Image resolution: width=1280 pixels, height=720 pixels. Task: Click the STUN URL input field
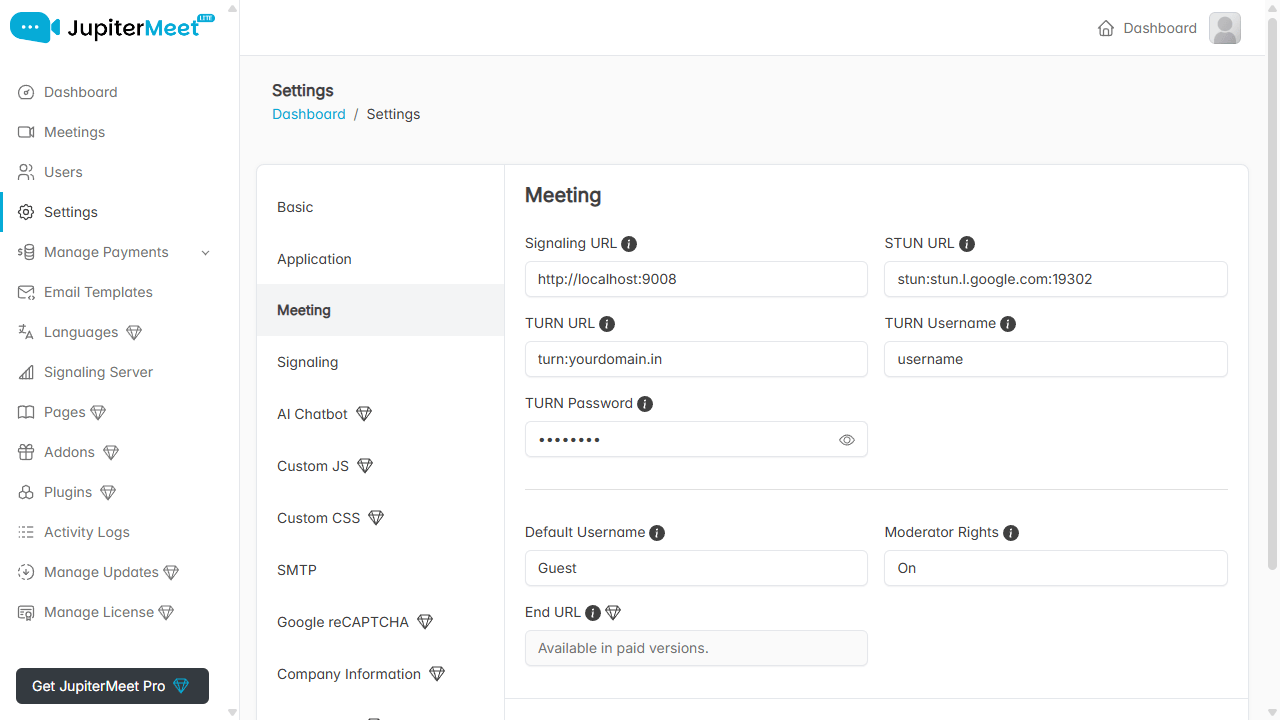tap(1056, 279)
